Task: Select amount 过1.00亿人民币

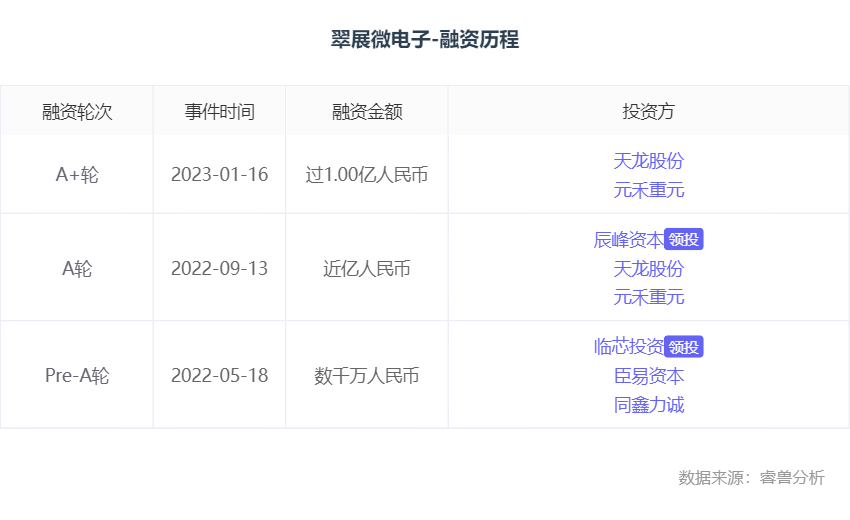Action: point(366,175)
